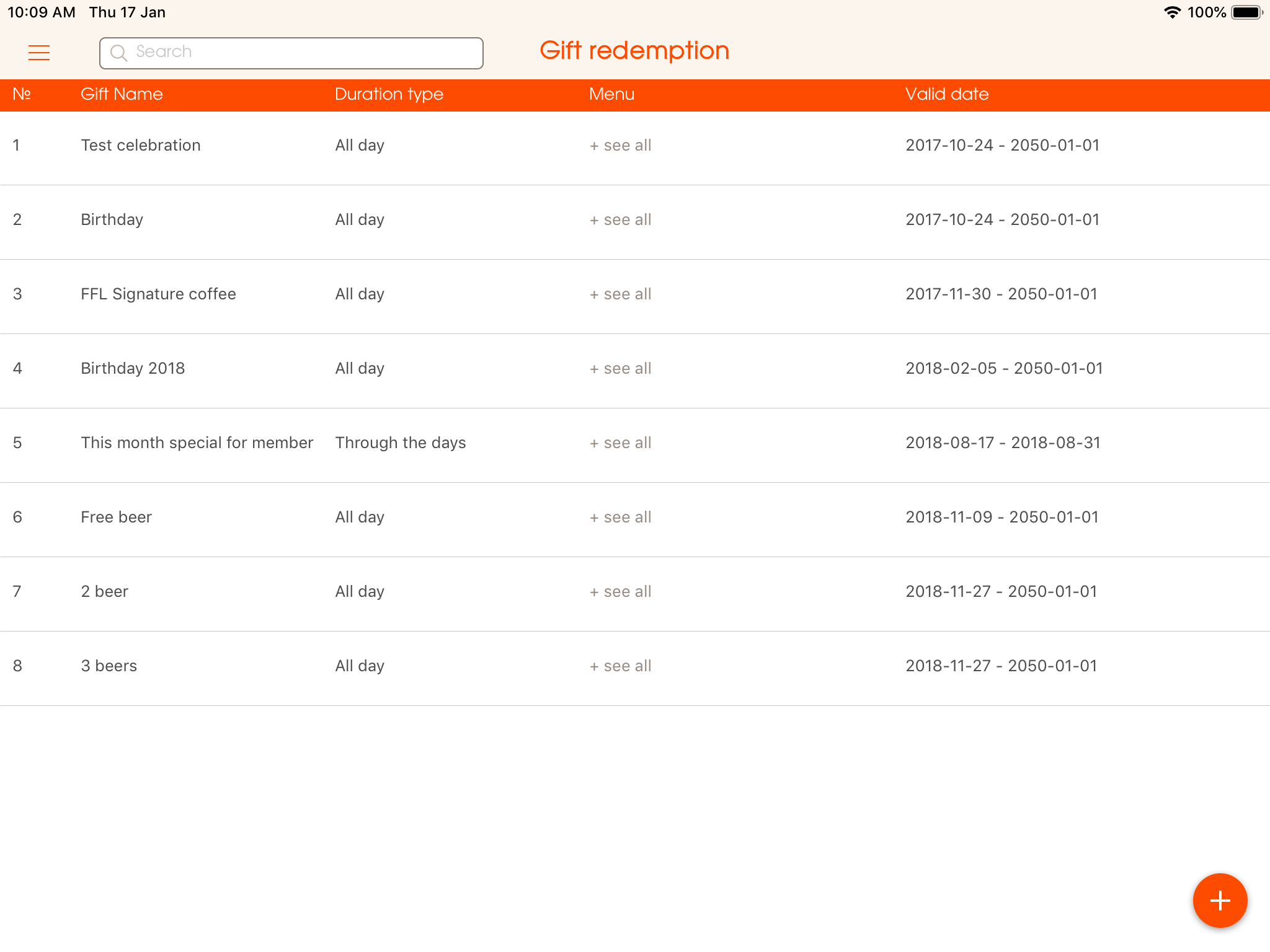This screenshot has height=952, width=1270.
Task: Expand see all for This month special
Action: [x=620, y=443]
